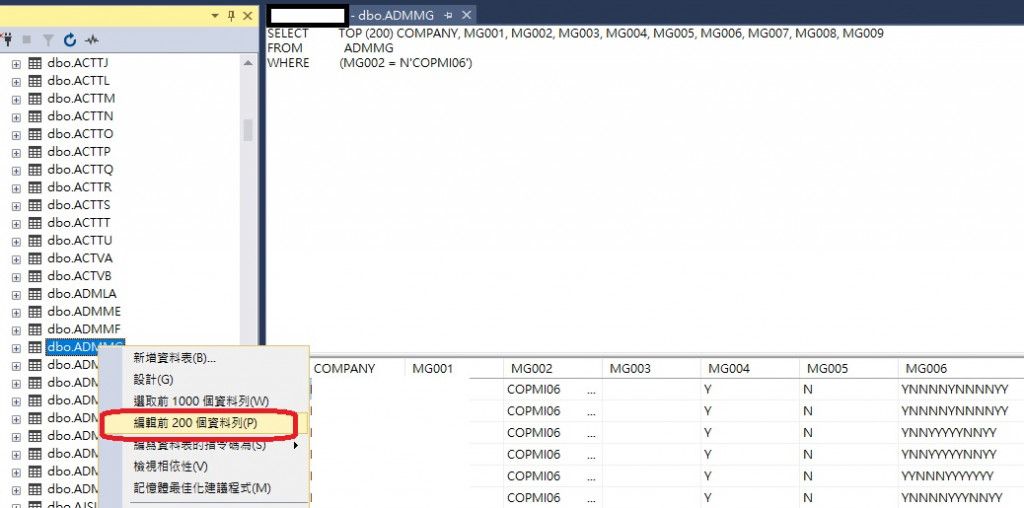This screenshot has height=508, width=1024.
Task: Expand the dbo.ACTTJ table node
Action: pos(16,64)
